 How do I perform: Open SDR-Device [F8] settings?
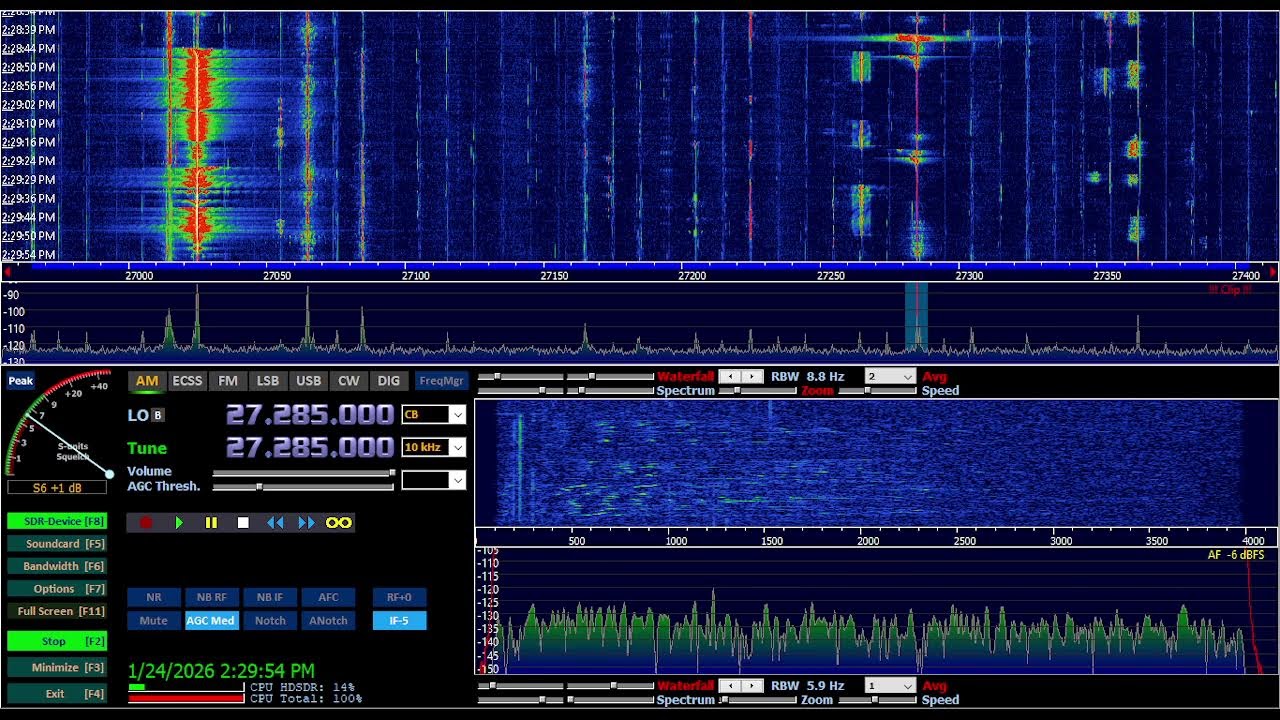click(x=57, y=521)
